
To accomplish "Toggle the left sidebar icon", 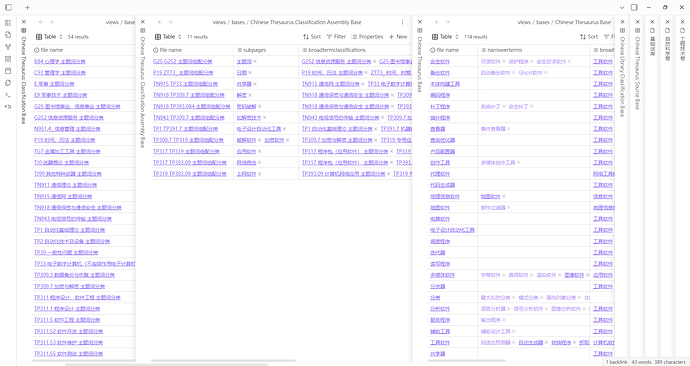I will [8, 7].
